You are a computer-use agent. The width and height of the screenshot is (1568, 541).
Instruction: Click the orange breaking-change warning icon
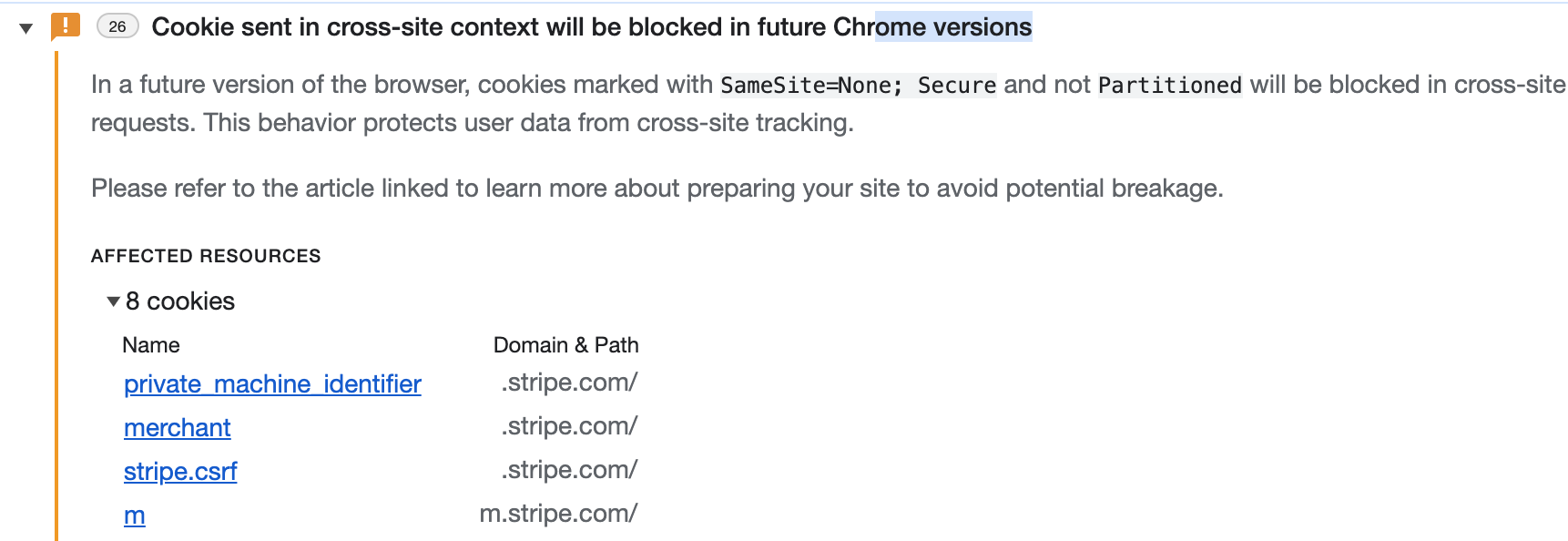coord(66,26)
